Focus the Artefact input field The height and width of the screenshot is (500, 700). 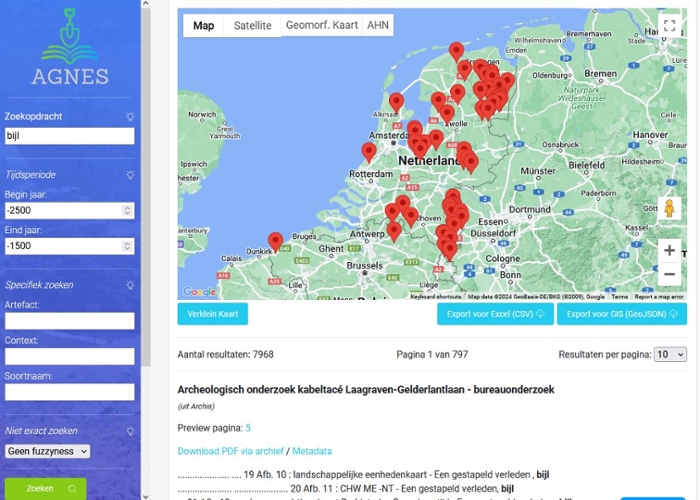point(70,321)
